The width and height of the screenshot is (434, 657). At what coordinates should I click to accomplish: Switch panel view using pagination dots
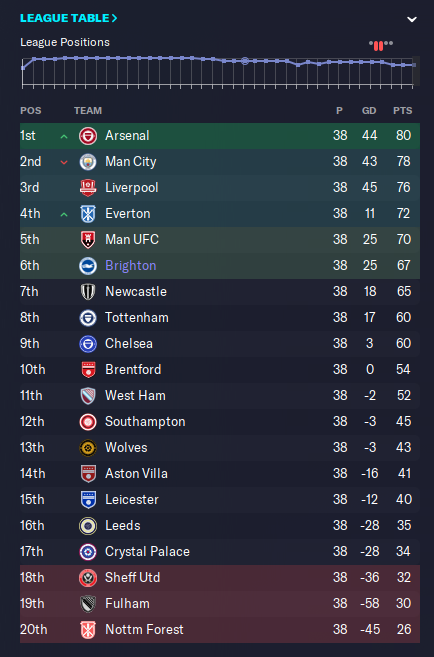click(381, 45)
